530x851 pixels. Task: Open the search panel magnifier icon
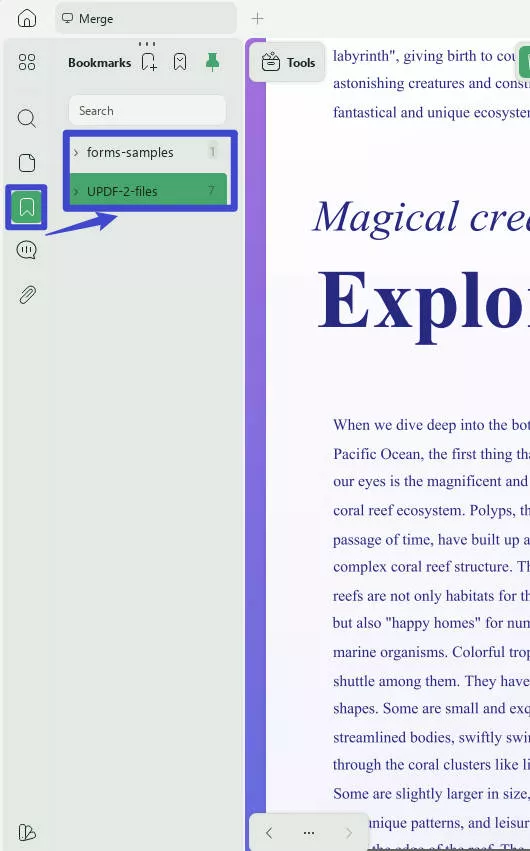pyautogui.click(x=27, y=118)
